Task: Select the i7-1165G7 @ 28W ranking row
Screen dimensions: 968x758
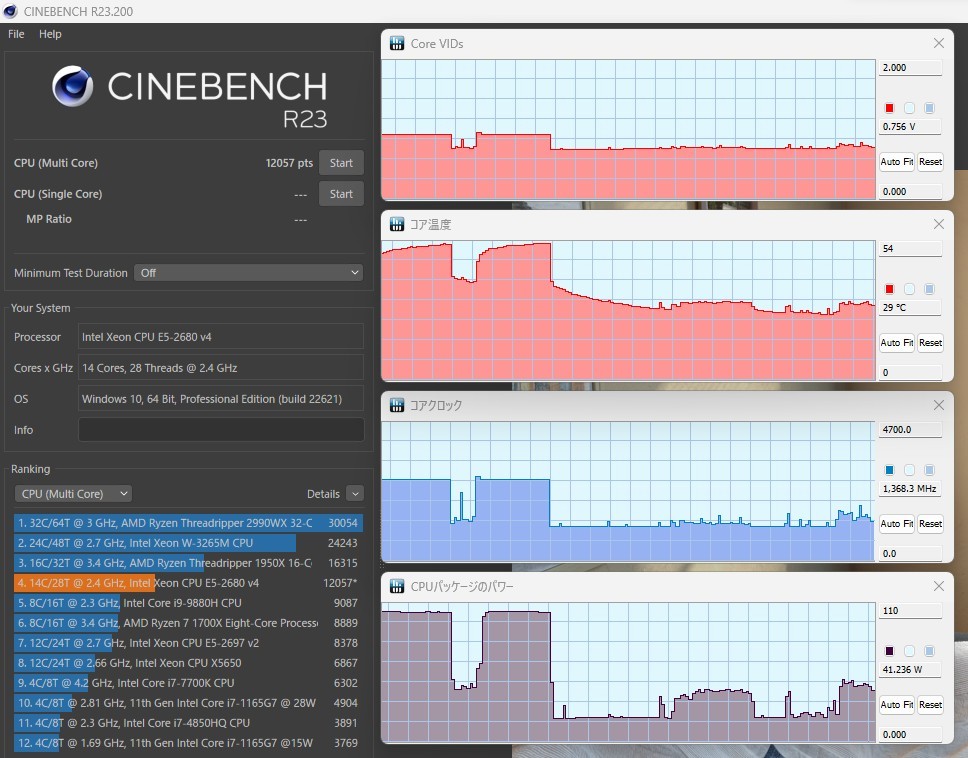Action: 188,703
